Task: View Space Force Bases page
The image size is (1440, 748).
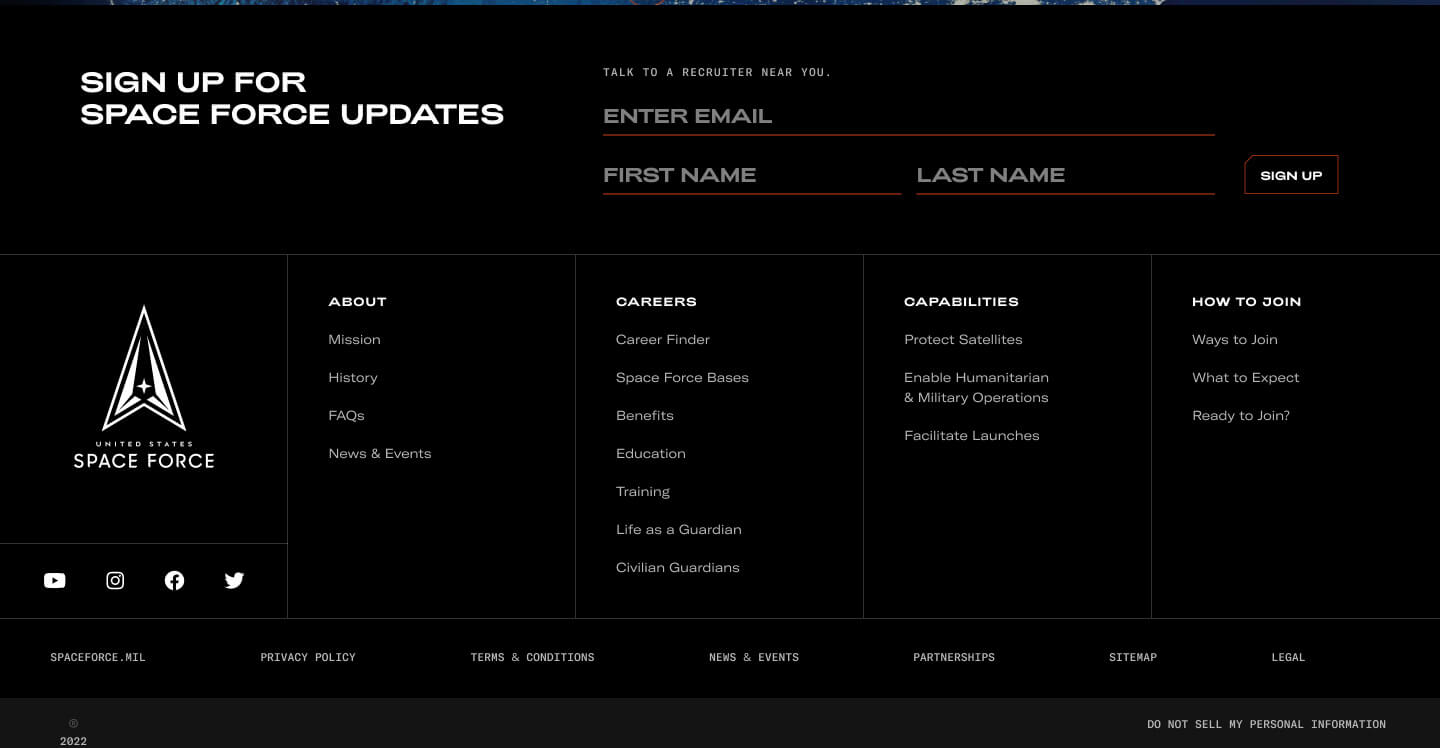Action: click(682, 378)
